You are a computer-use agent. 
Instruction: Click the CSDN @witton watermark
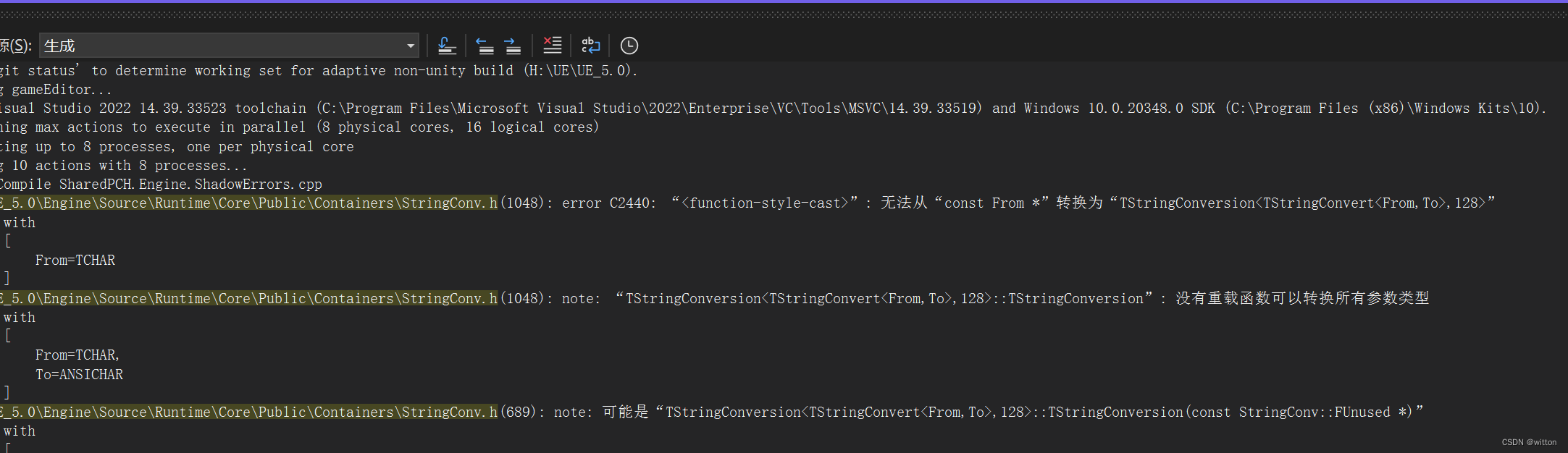tap(1528, 442)
